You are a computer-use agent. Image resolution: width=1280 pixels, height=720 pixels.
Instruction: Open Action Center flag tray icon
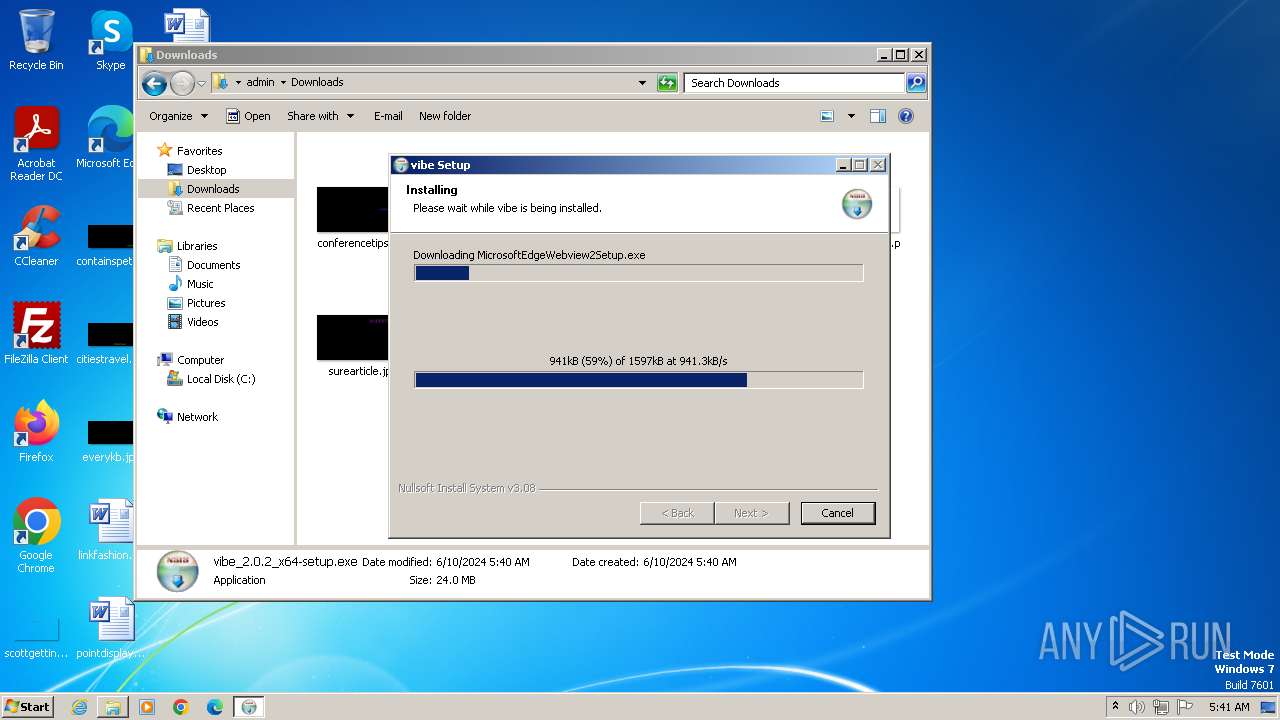(x=1185, y=707)
